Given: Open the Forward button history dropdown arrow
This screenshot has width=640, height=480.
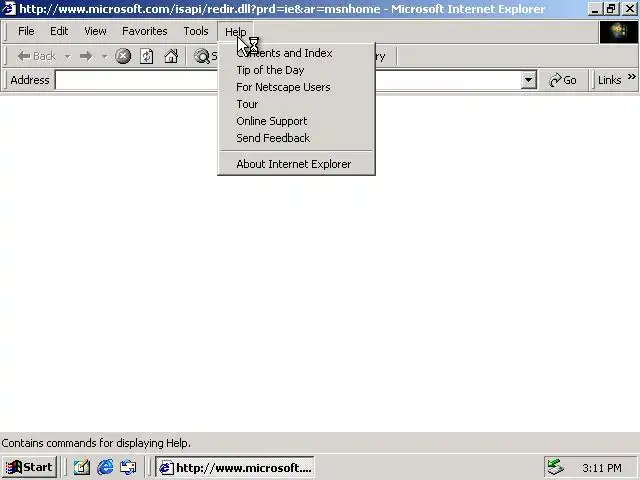Looking at the screenshot, I should coord(104,56).
